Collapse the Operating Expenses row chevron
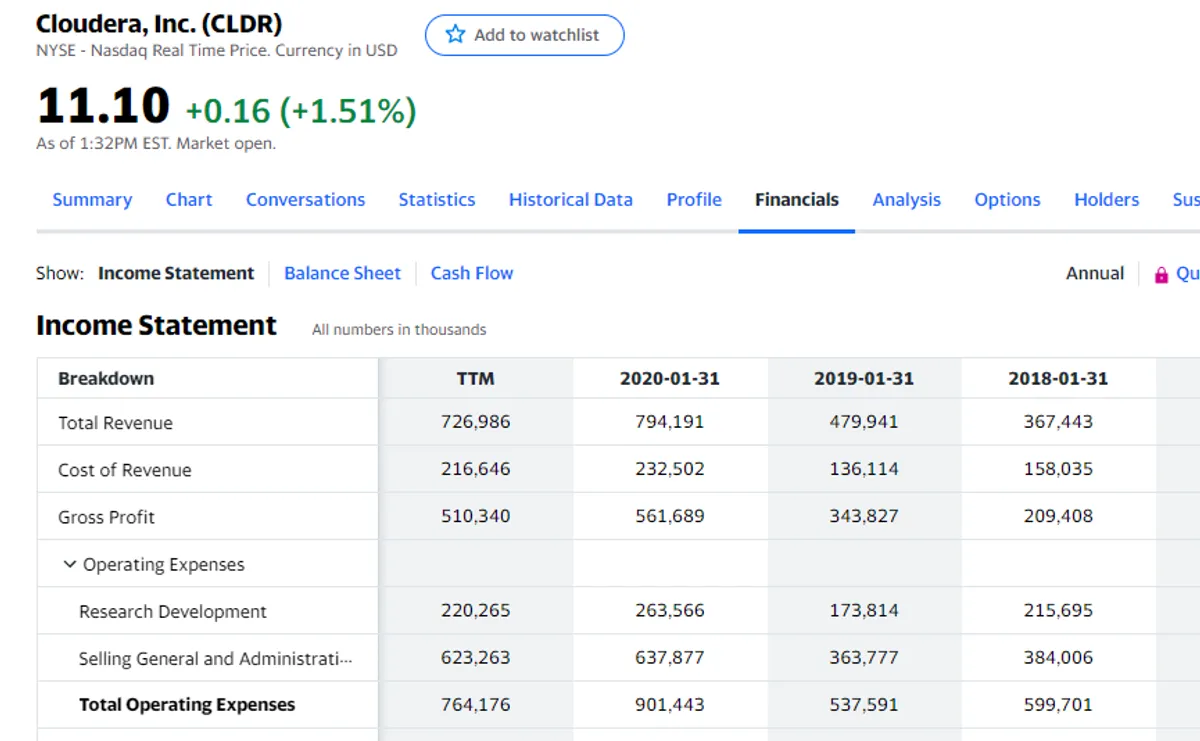Screen dimensions: 1200x741 pyautogui.click(x=69, y=564)
